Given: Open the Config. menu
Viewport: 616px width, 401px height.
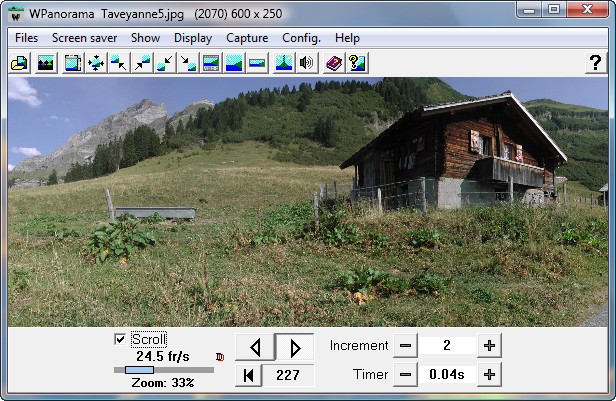Looking at the screenshot, I should [301, 38].
